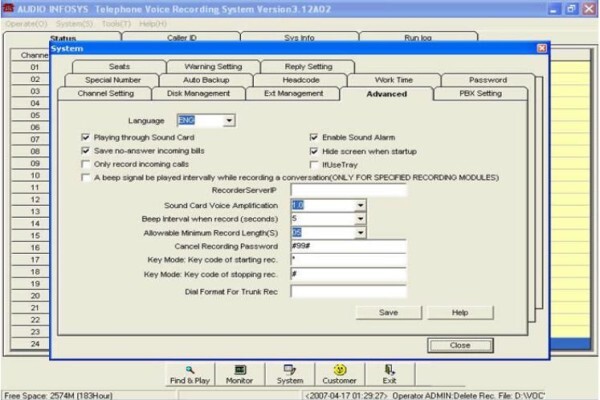Switch to the Disk Management tab
The height and width of the screenshot is (400, 600).
[x=198, y=93]
